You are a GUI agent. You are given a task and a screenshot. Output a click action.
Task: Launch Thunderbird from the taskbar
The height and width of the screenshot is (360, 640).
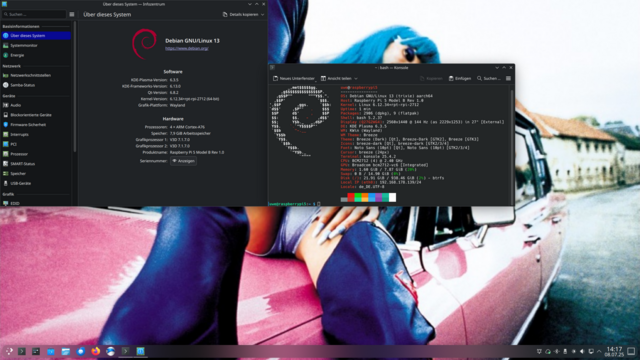(x=81, y=351)
